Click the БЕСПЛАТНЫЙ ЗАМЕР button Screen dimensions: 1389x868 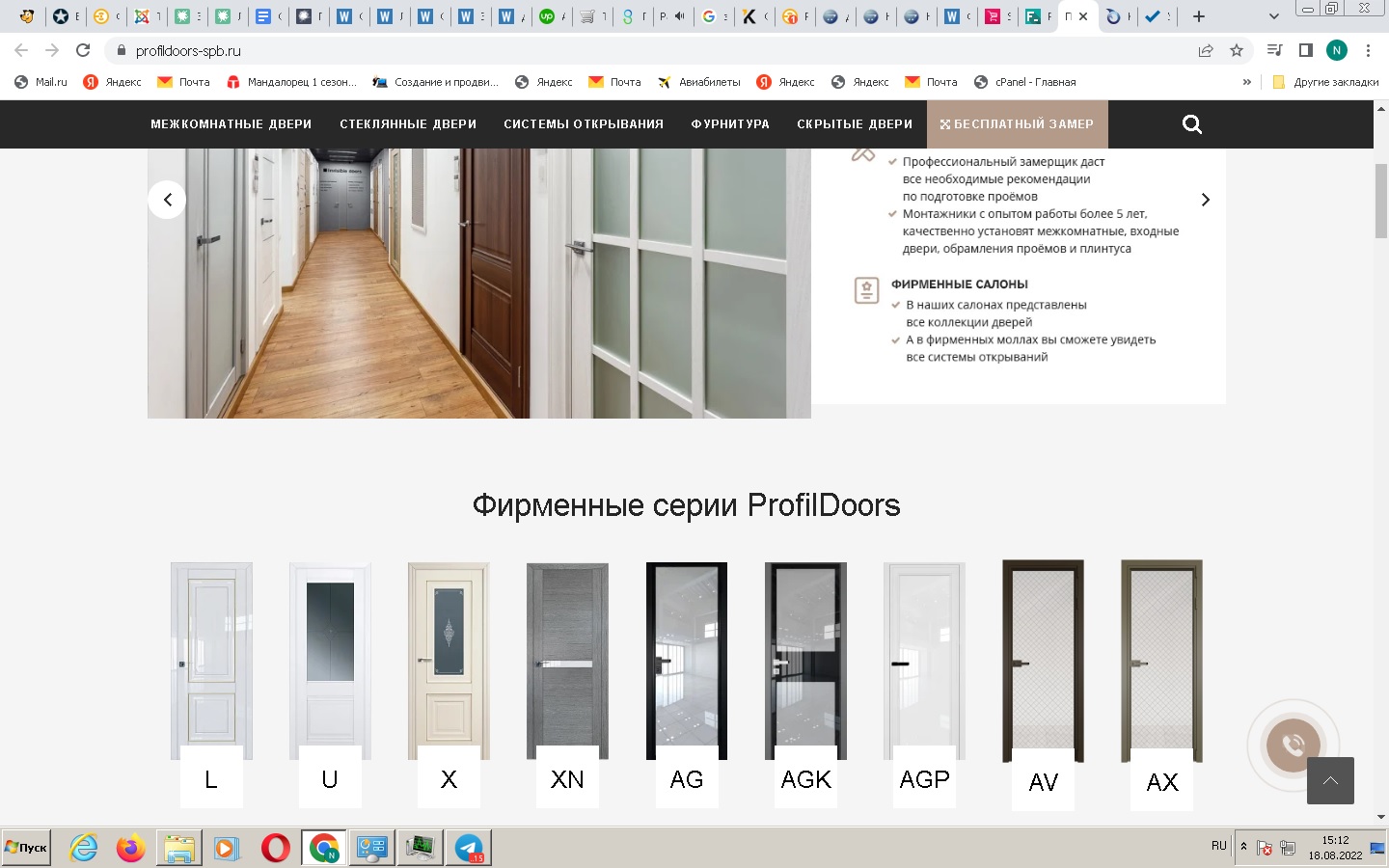1017,124
